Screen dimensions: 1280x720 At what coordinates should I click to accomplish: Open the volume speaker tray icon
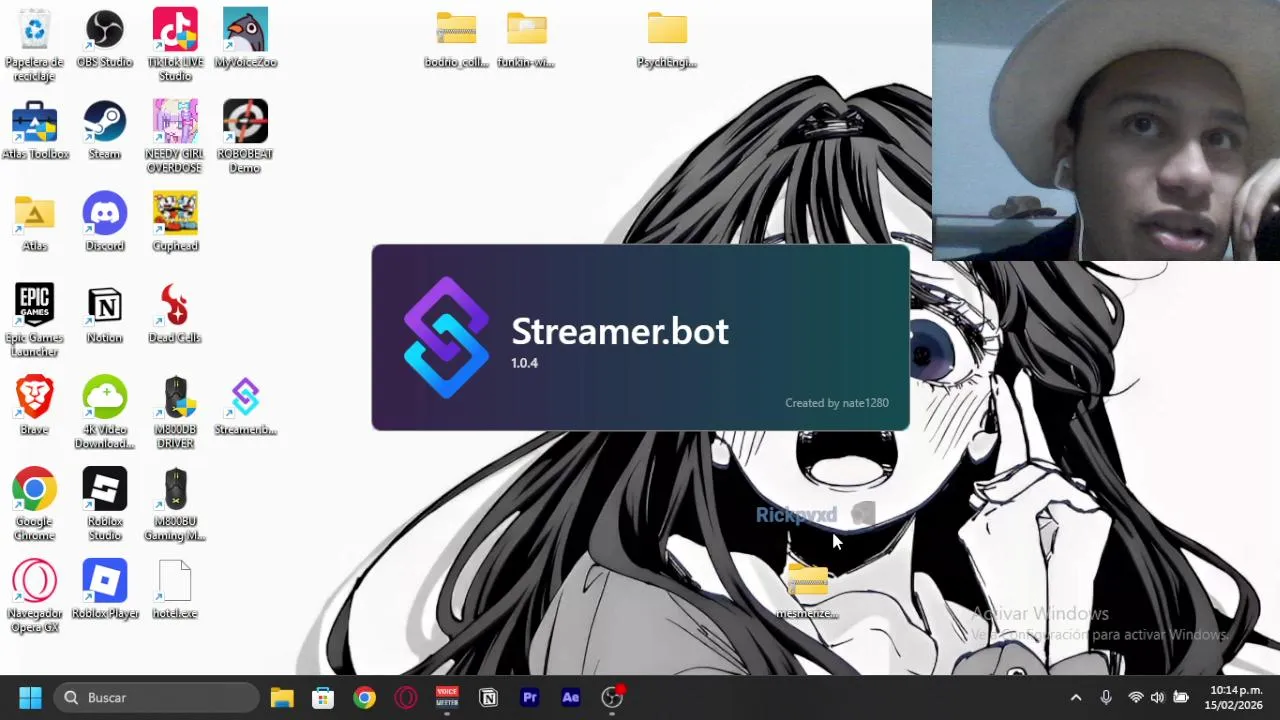pos(1157,697)
